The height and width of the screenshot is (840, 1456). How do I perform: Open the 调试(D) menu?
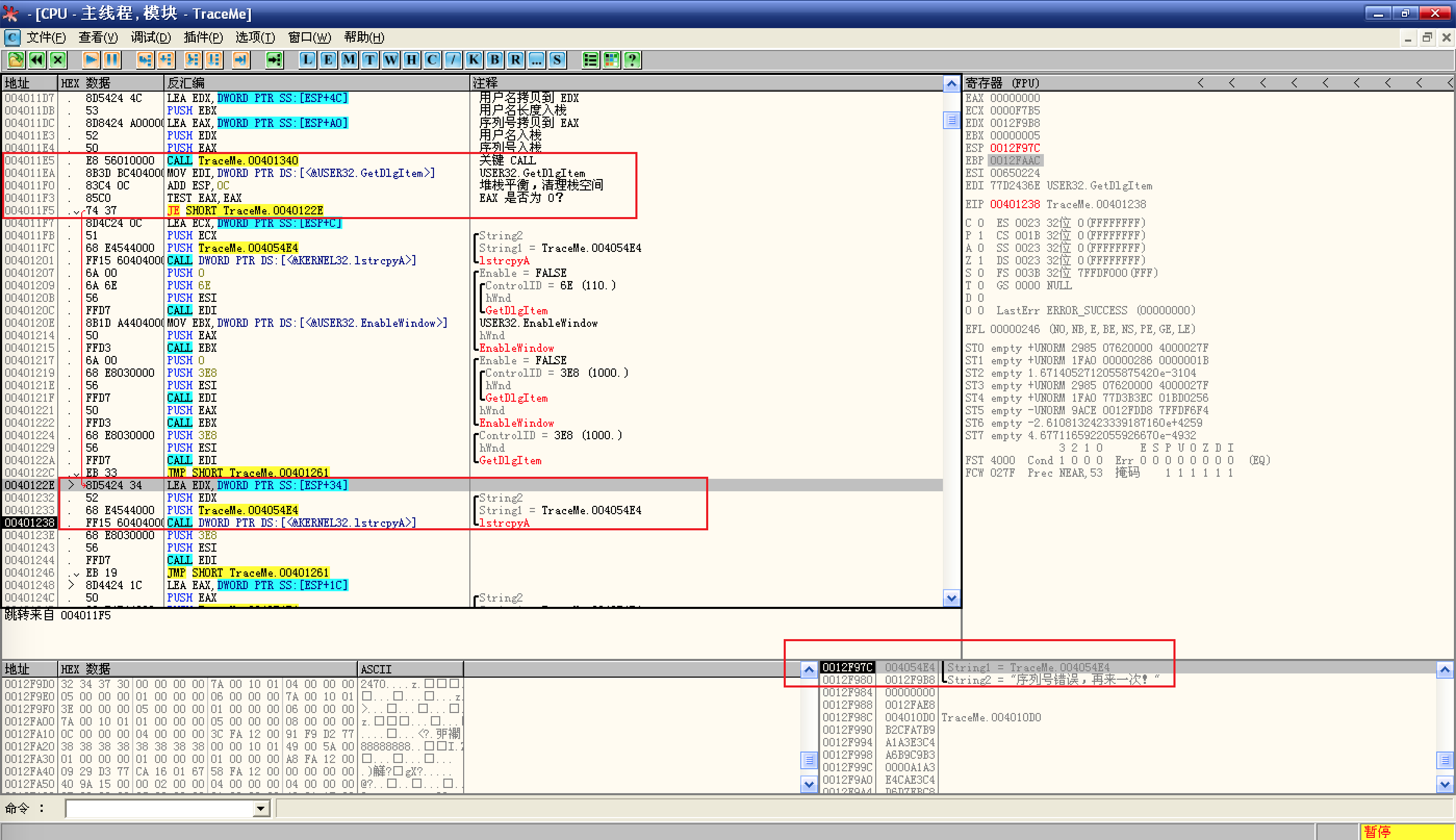pyautogui.click(x=150, y=37)
